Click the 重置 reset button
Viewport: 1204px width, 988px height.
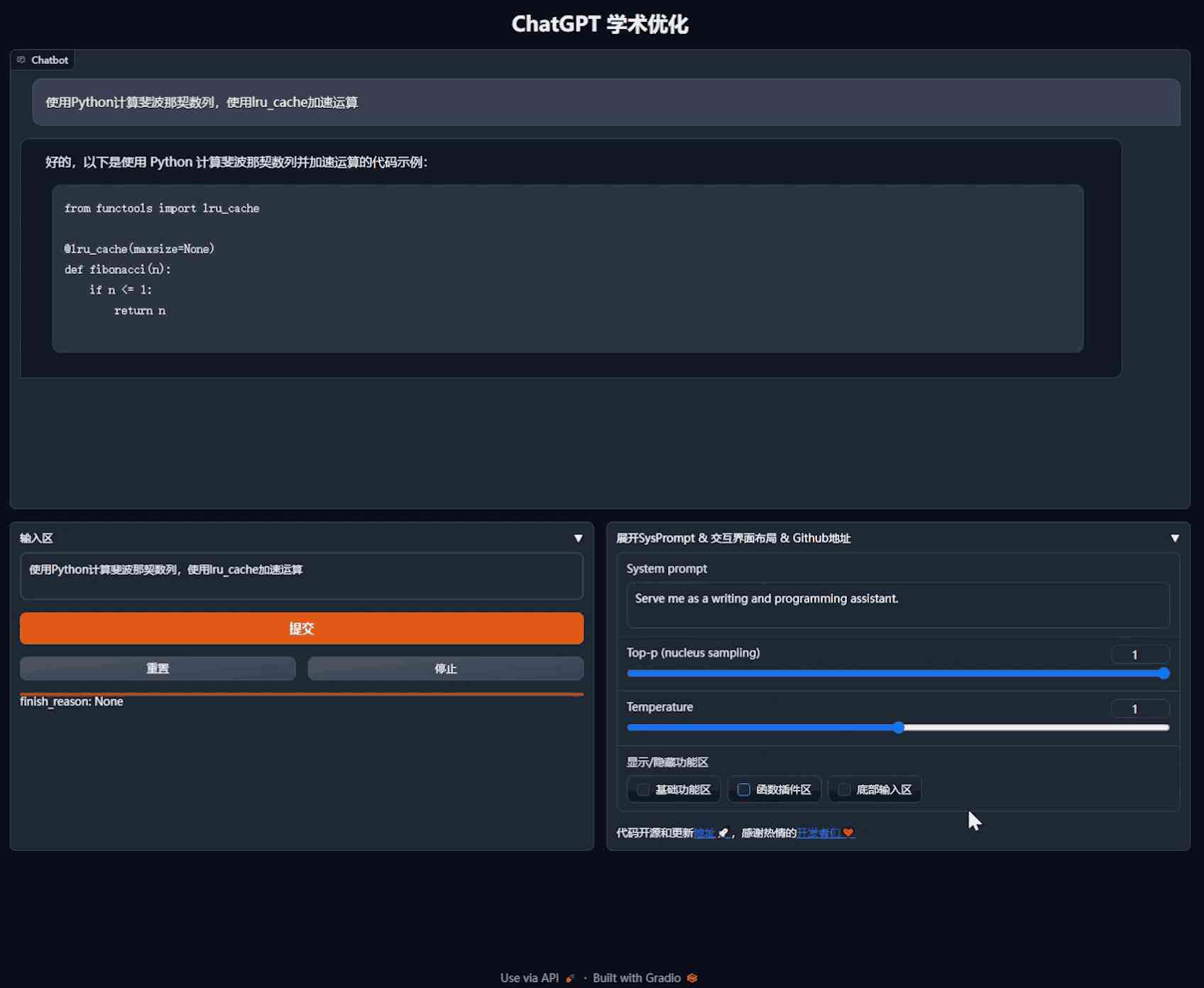coord(158,668)
